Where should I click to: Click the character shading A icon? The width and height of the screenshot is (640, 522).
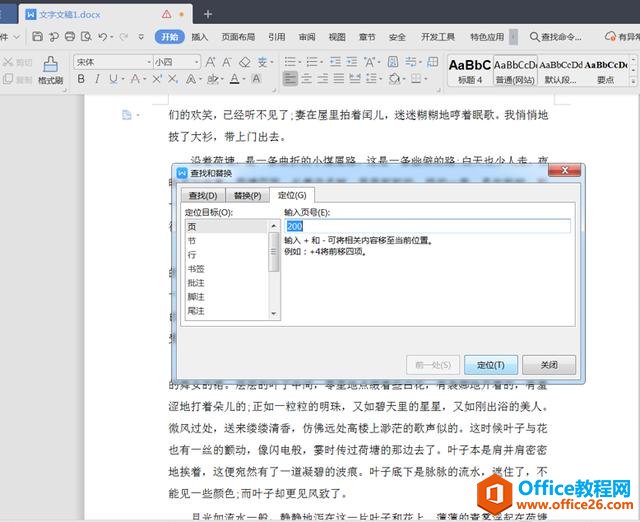(256, 79)
